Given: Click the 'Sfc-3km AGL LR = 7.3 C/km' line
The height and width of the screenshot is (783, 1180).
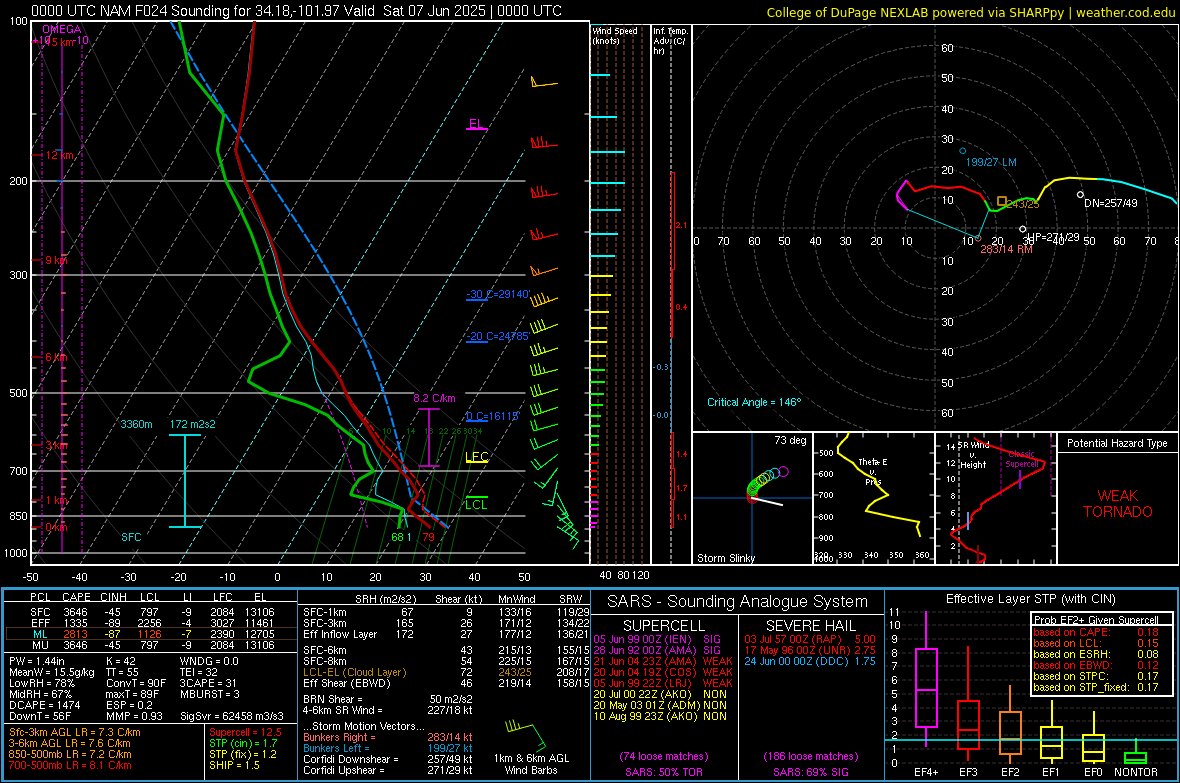Looking at the screenshot, I should 75,732.
